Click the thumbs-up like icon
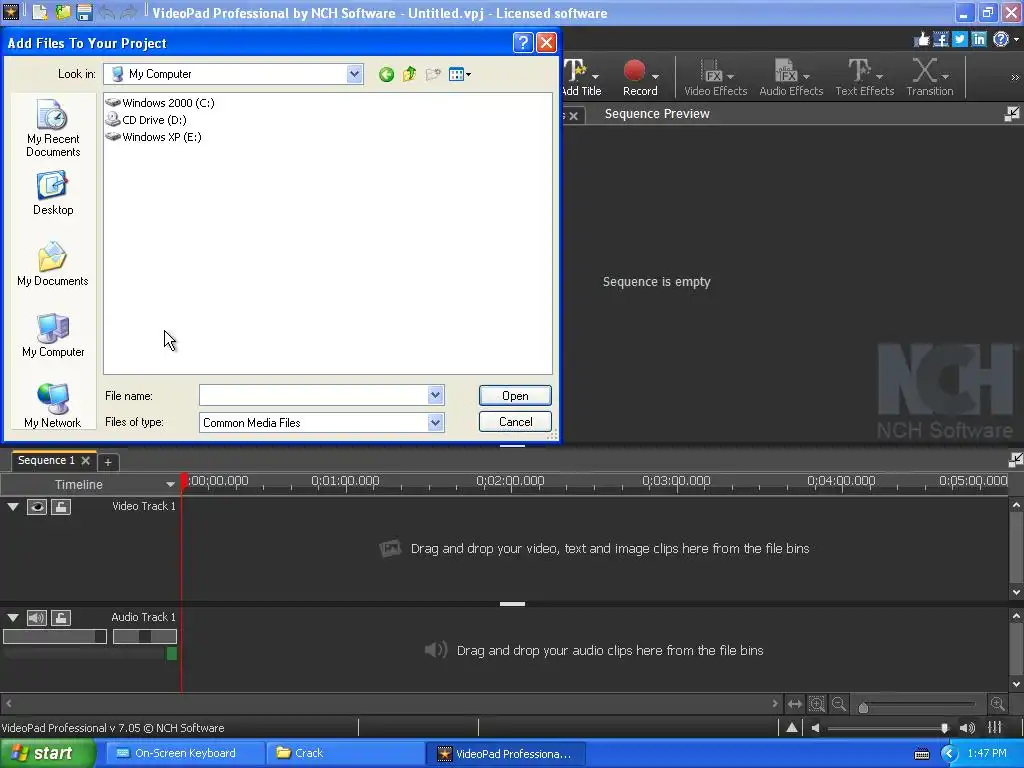Viewport: 1024px width, 768px height. 921,40
